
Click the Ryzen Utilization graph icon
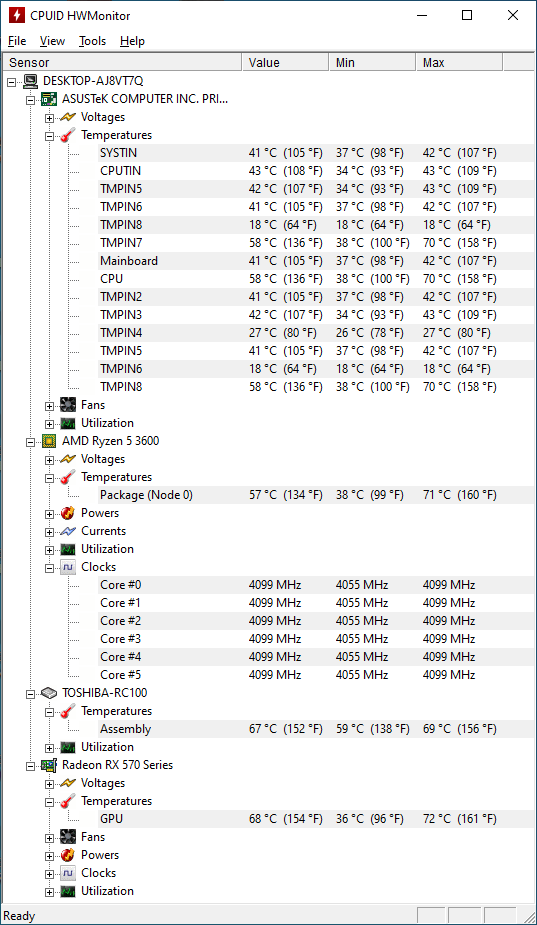click(x=68, y=549)
